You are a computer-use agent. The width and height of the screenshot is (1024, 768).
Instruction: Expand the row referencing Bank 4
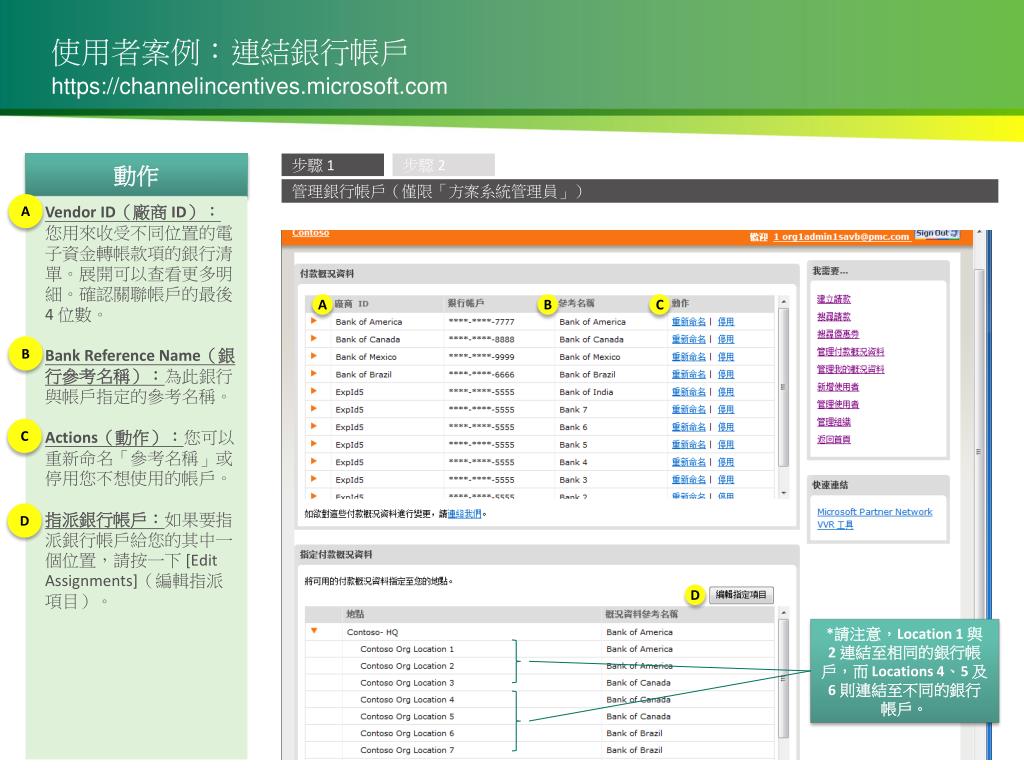point(313,462)
